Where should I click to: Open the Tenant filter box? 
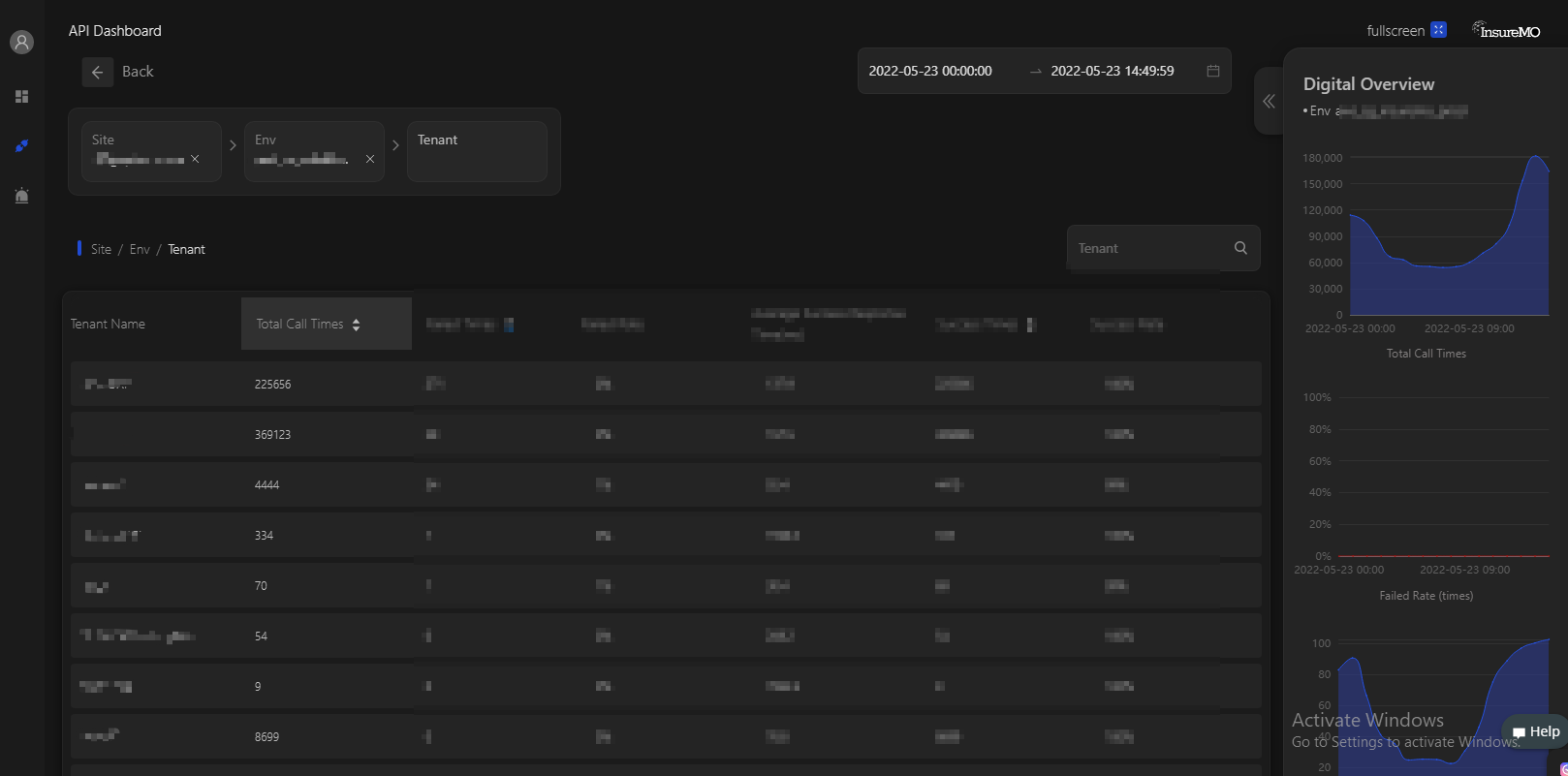477,151
